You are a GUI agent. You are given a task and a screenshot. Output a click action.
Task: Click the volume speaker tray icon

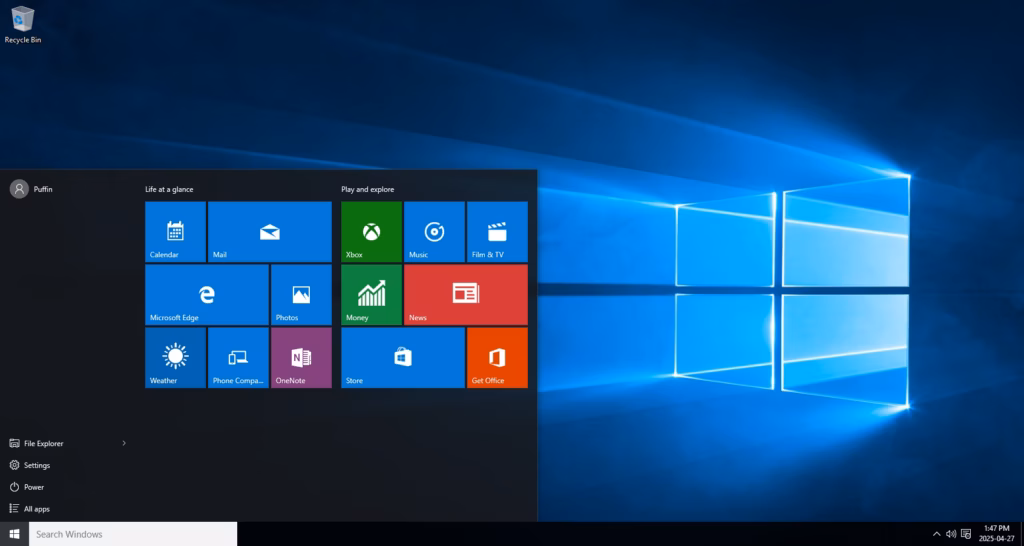(951, 534)
